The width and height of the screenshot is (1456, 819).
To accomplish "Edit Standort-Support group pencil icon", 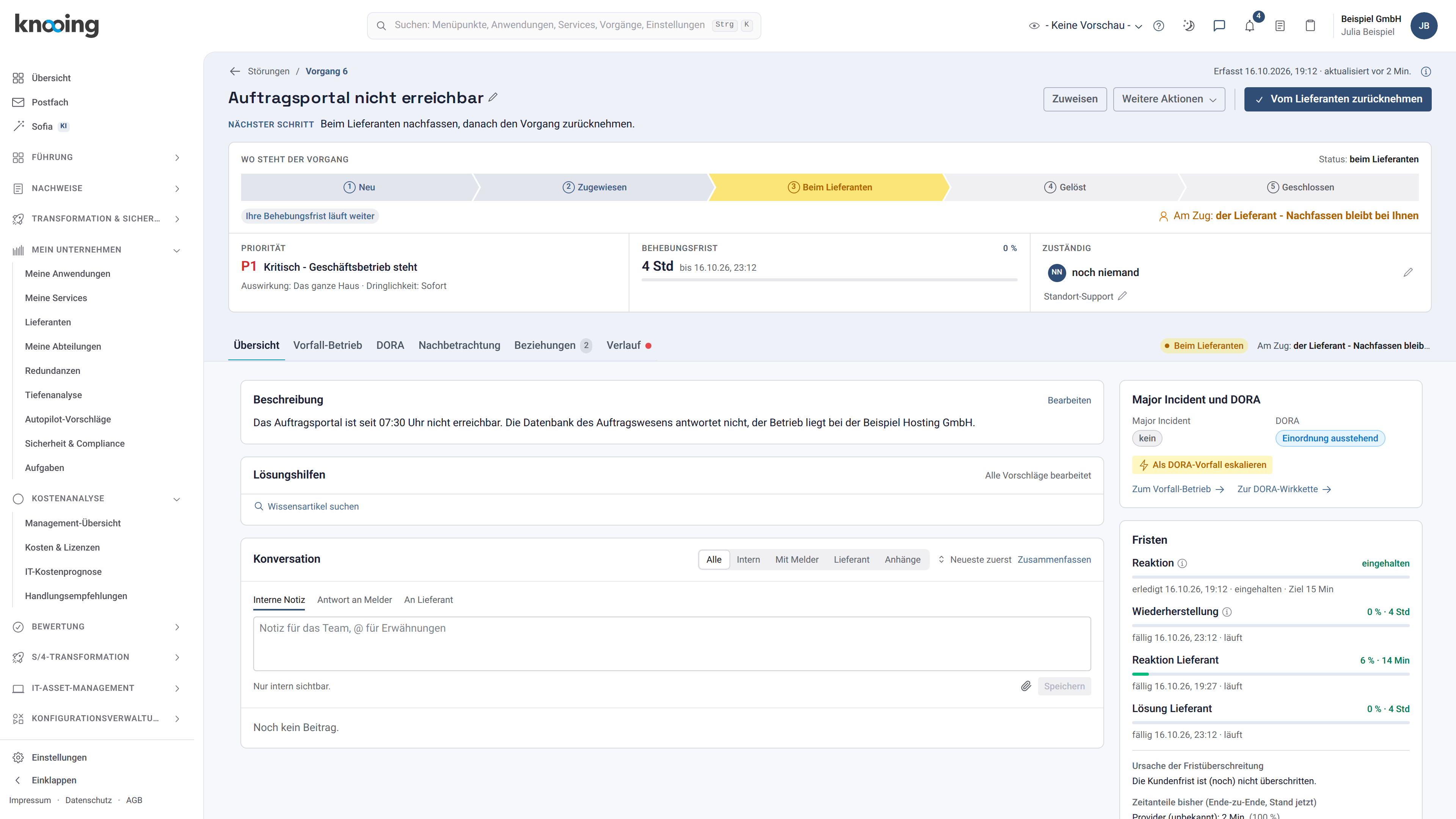I will coord(1122,296).
